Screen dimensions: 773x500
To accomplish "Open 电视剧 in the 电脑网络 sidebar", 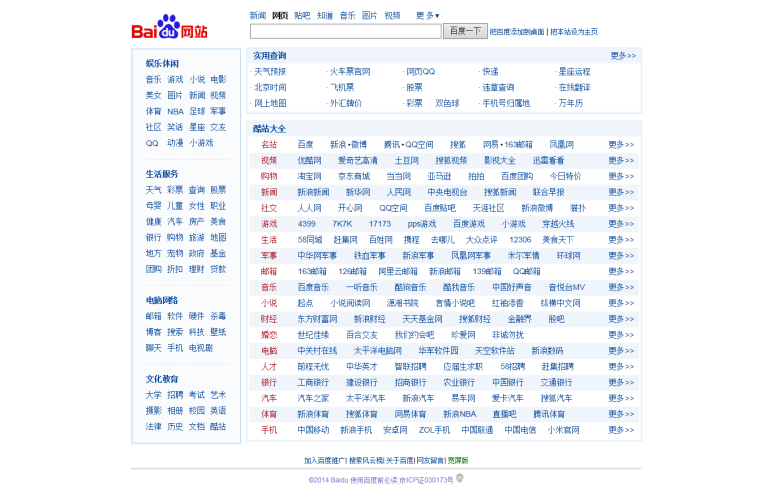I will pos(201,348).
